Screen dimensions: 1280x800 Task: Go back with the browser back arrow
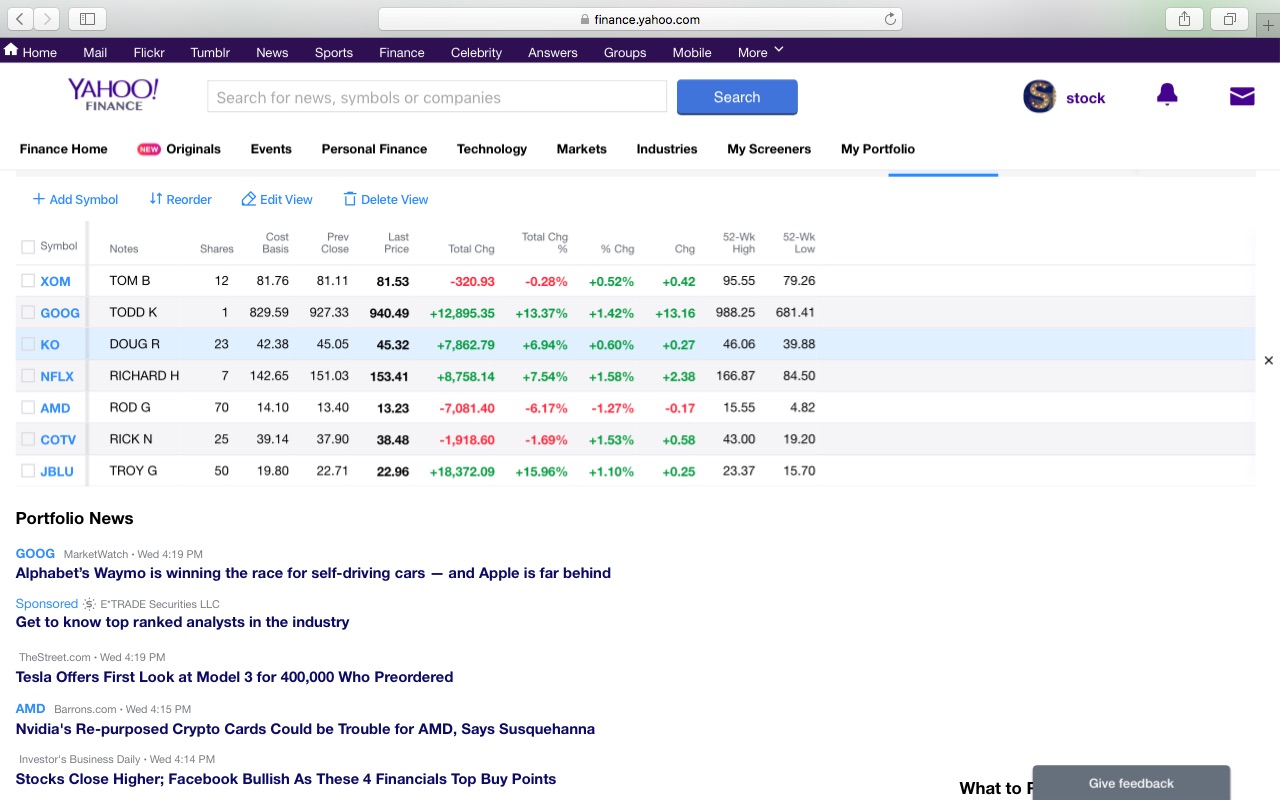click(x=20, y=19)
